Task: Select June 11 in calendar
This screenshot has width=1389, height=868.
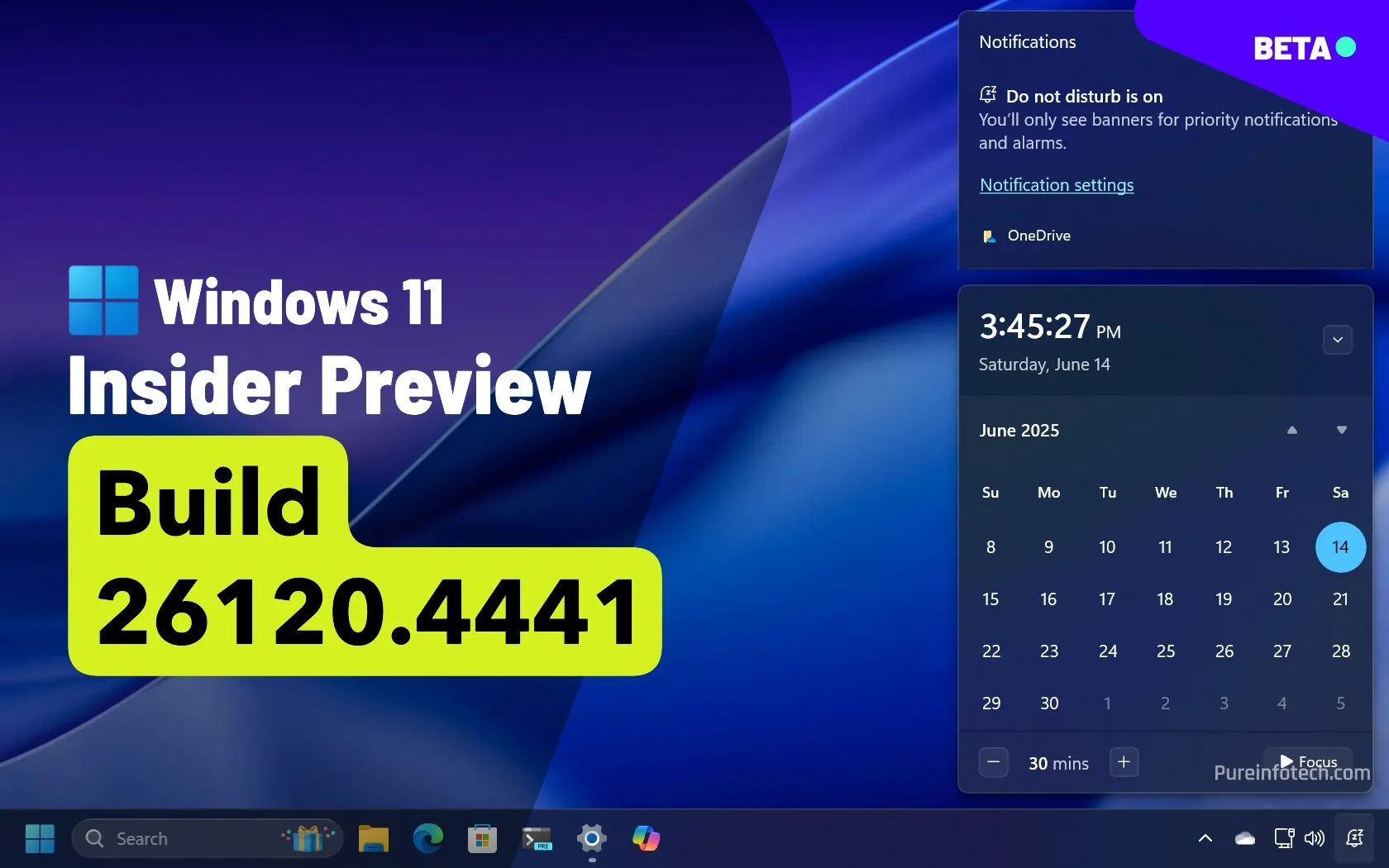Action: point(1166,547)
